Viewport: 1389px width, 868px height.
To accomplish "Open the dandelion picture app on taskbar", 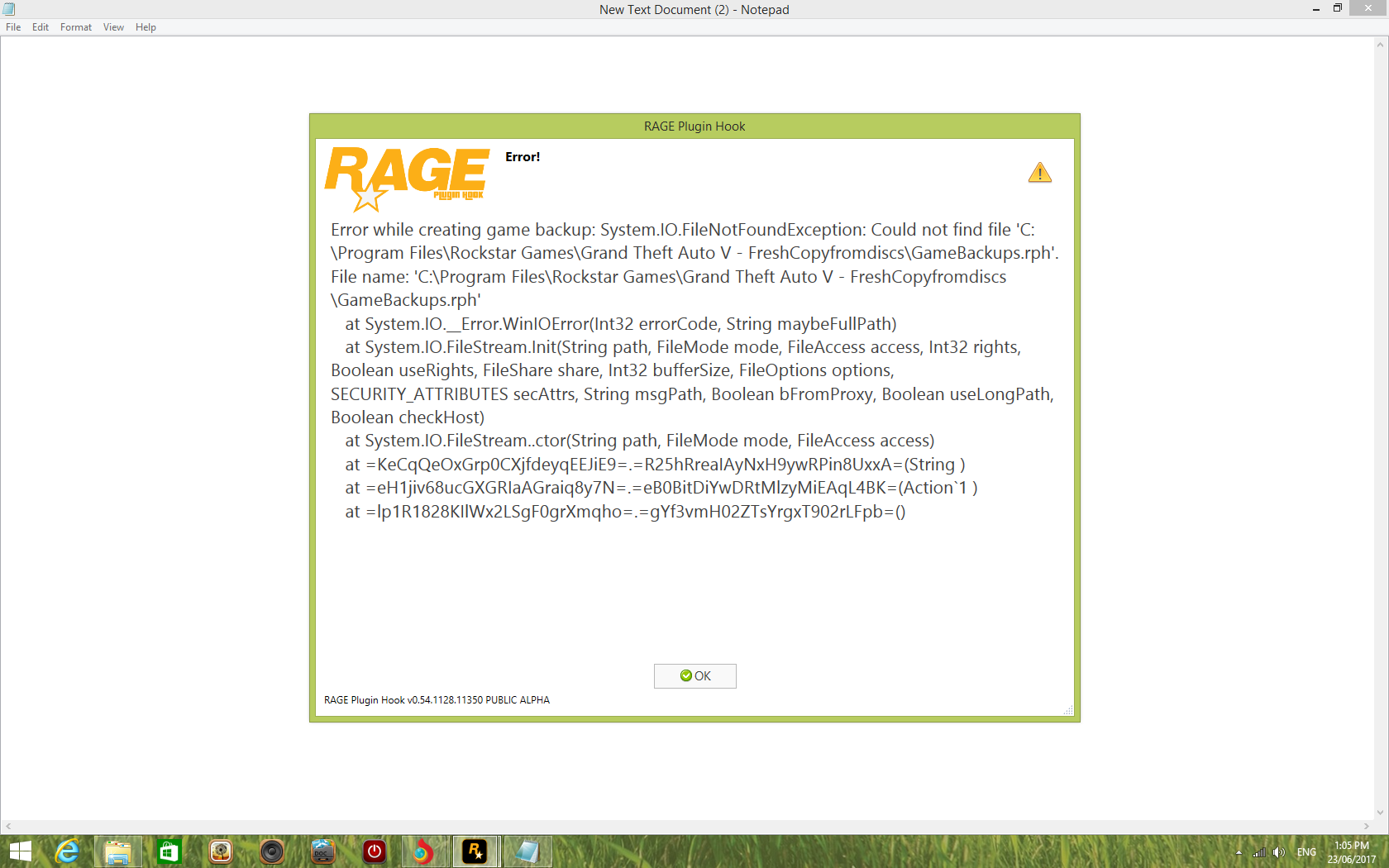I will [x=220, y=851].
